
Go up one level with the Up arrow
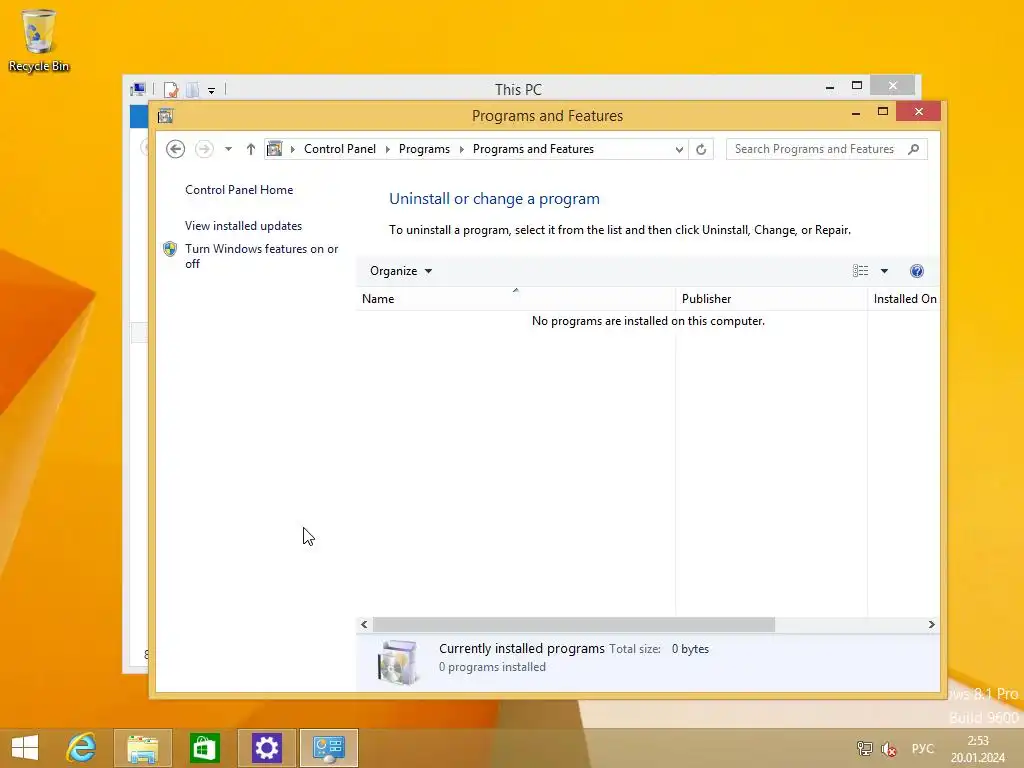[x=250, y=149]
